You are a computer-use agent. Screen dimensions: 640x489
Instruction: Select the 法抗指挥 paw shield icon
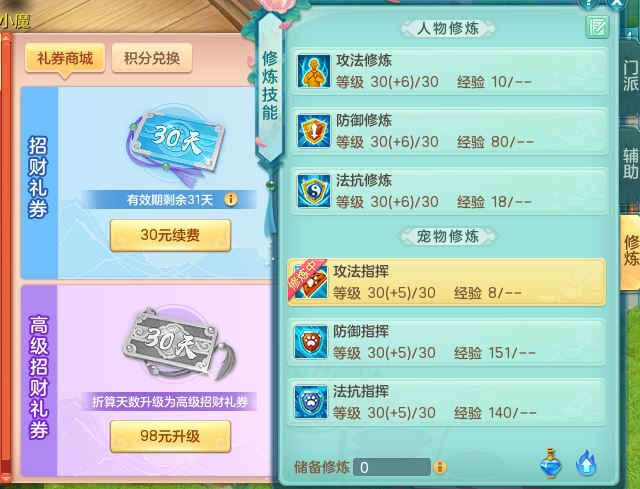(311, 402)
